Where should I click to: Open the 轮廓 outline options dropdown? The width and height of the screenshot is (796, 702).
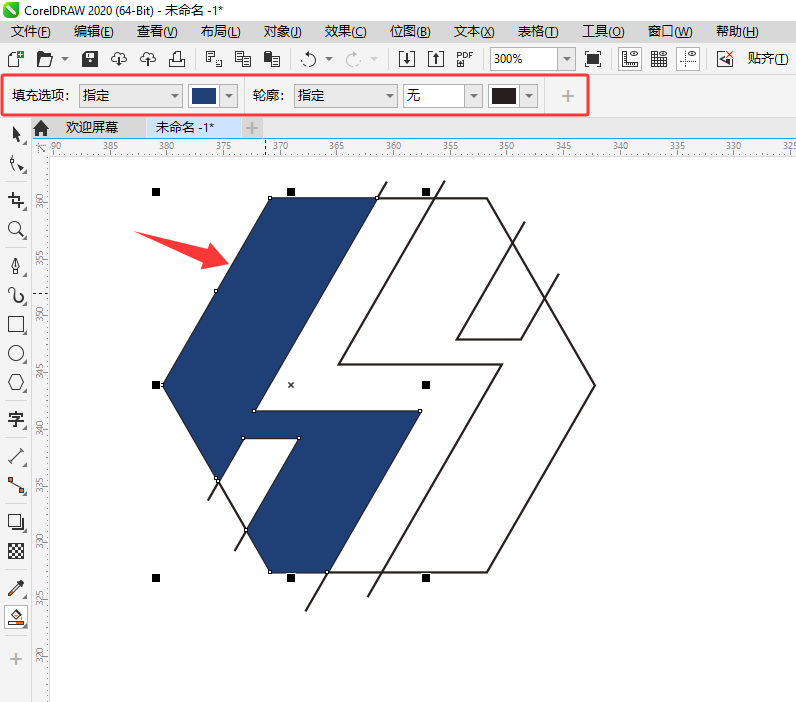345,95
